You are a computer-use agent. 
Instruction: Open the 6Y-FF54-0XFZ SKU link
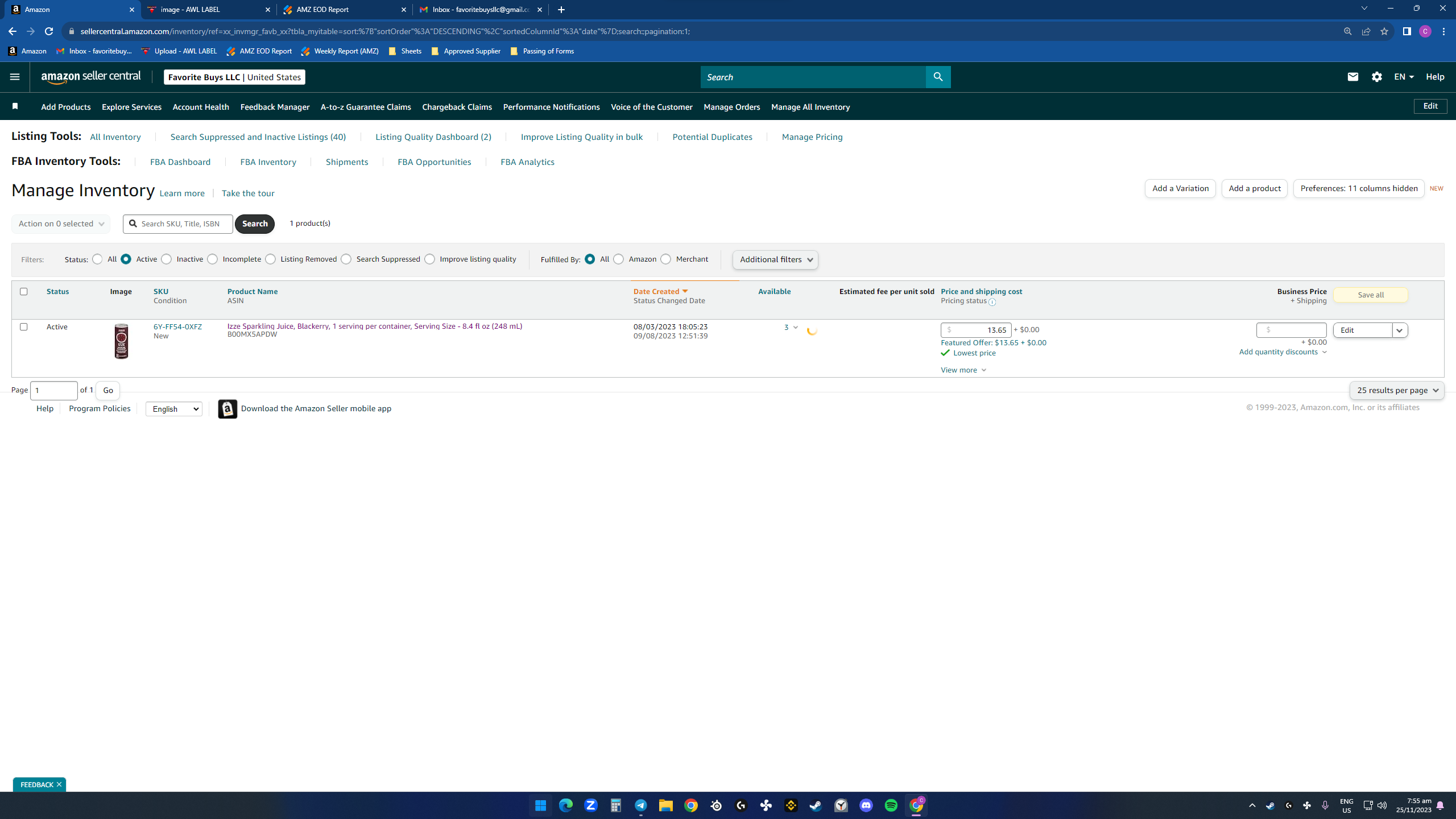[177, 326]
